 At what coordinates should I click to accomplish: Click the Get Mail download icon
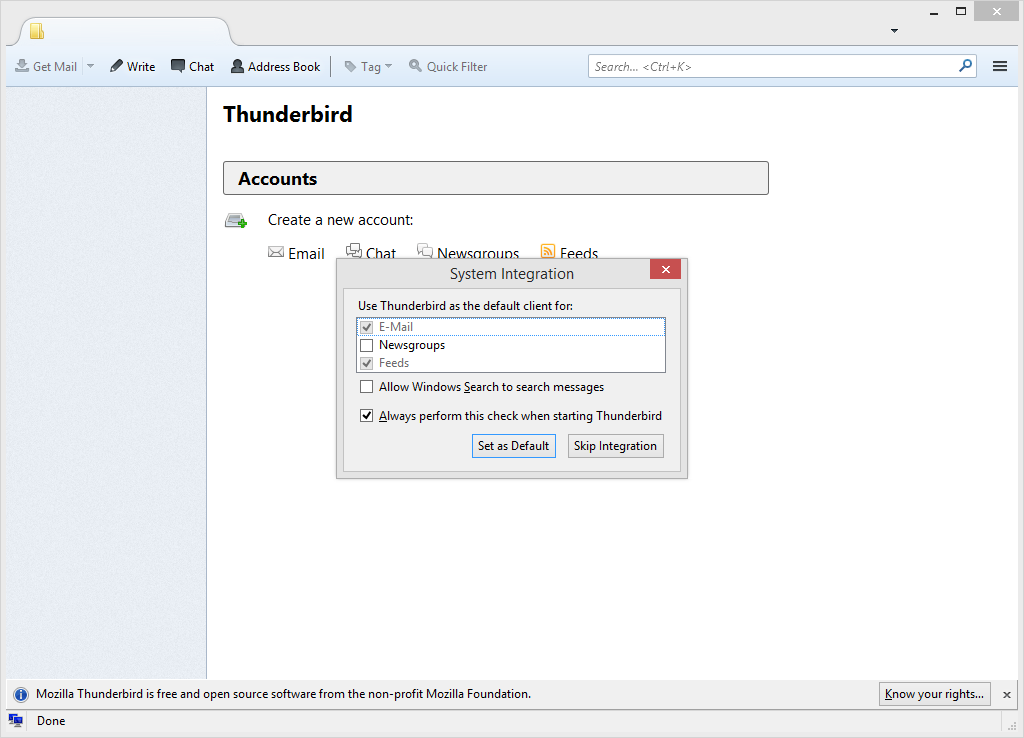pos(22,66)
